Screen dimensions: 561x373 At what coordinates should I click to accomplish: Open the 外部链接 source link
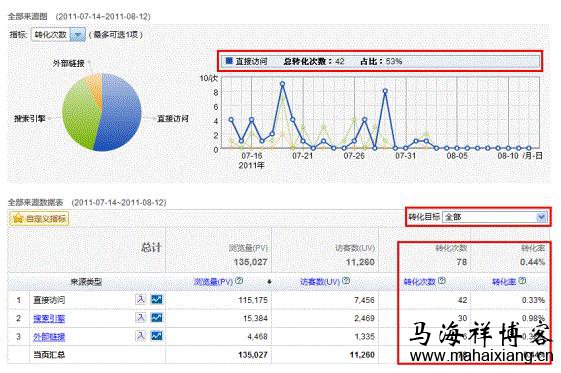(49, 337)
